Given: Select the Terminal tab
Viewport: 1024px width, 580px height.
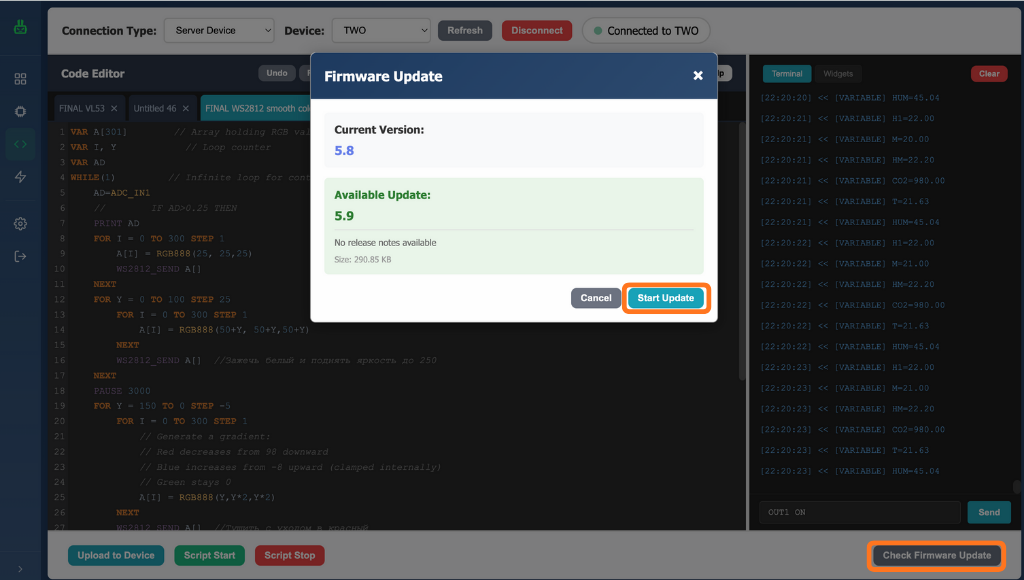Looking at the screenshot, I should coord(787,74).
